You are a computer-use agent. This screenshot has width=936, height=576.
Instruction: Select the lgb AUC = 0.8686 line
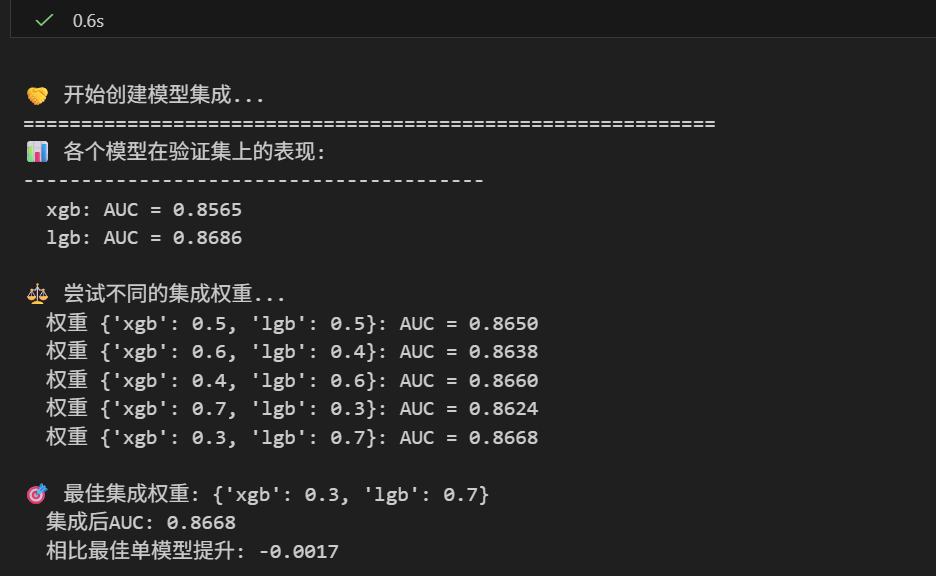coord(144,238)
